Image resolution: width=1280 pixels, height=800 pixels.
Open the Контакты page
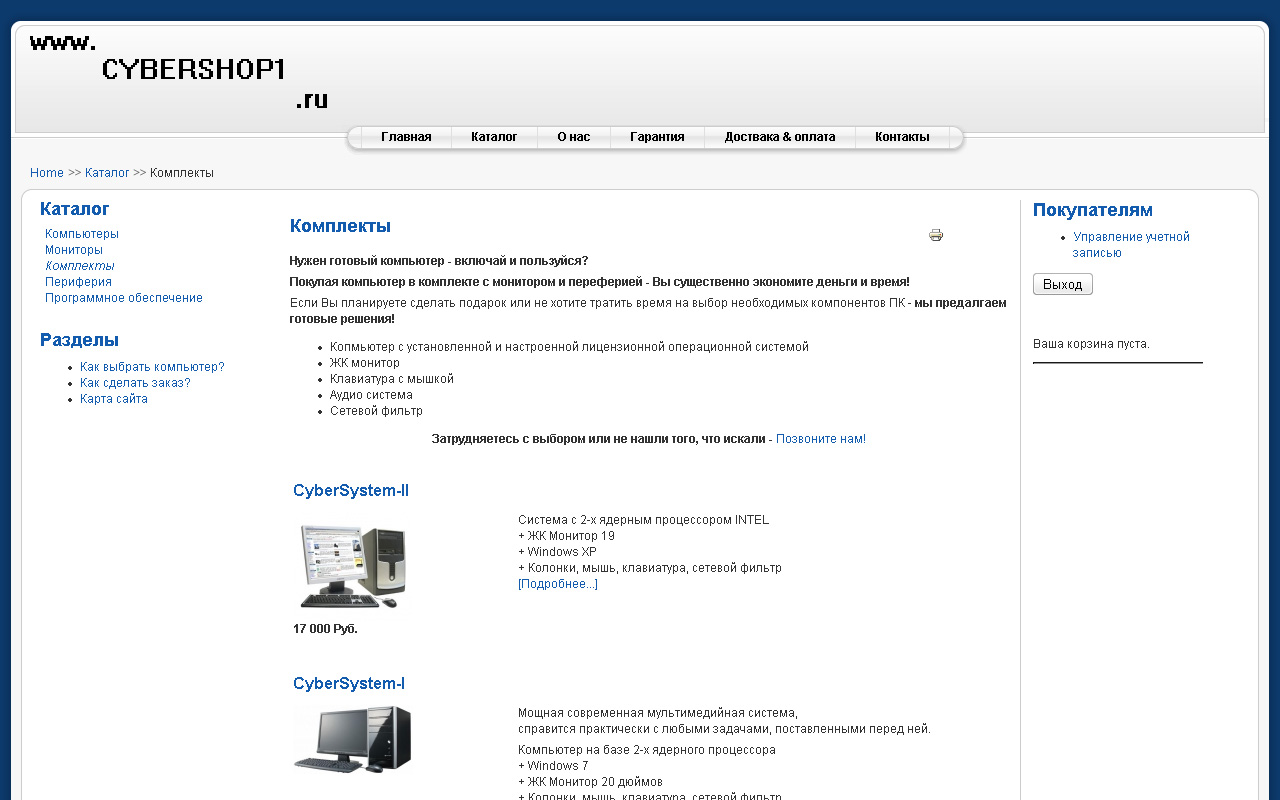(900, 137)
